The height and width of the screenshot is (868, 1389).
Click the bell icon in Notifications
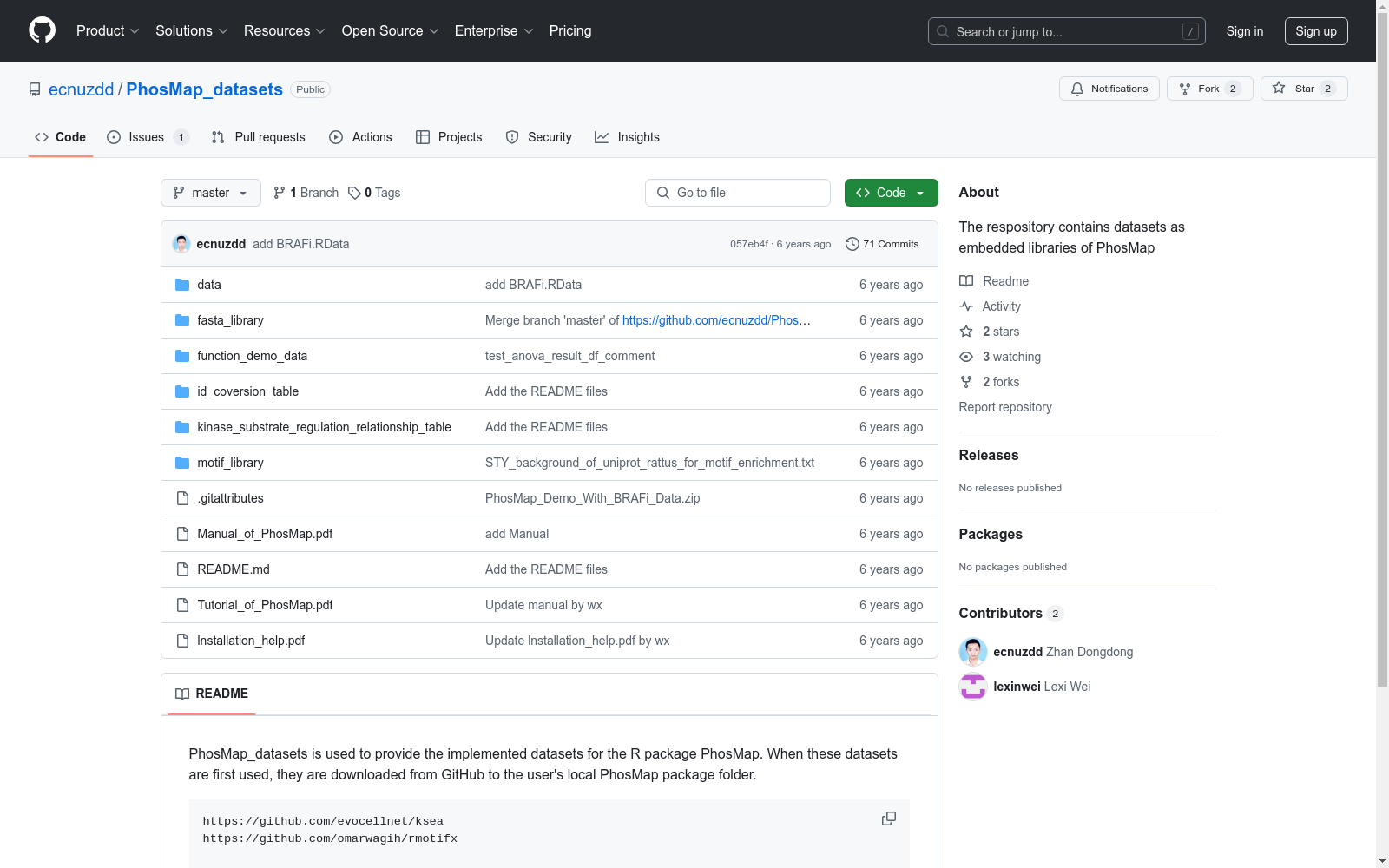[1077, 89]
